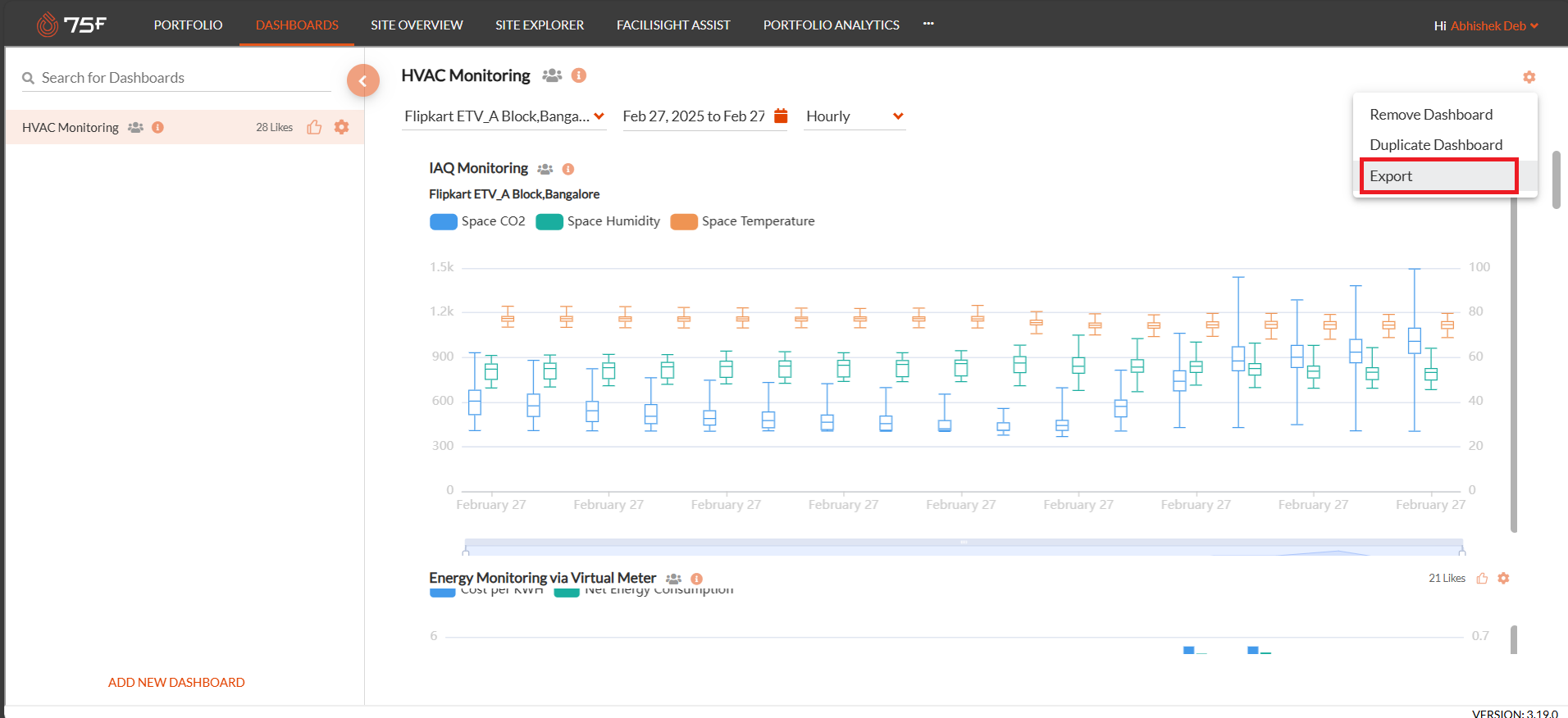The height and width of the screenshot is (718, 1568).
Task: Toggle Space Humidity legend series
Action: pos(598,221)
